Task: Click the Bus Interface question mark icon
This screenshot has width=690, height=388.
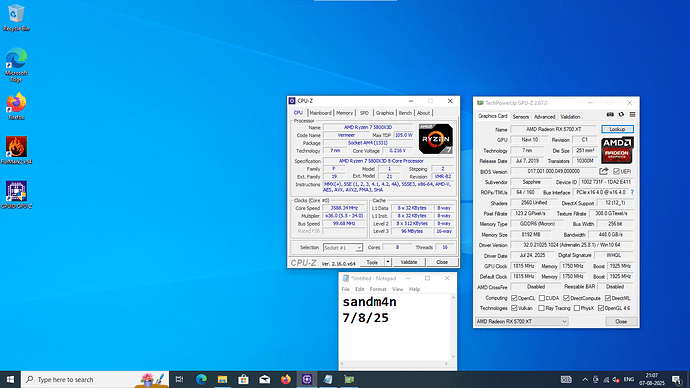Action: [632, 192]
